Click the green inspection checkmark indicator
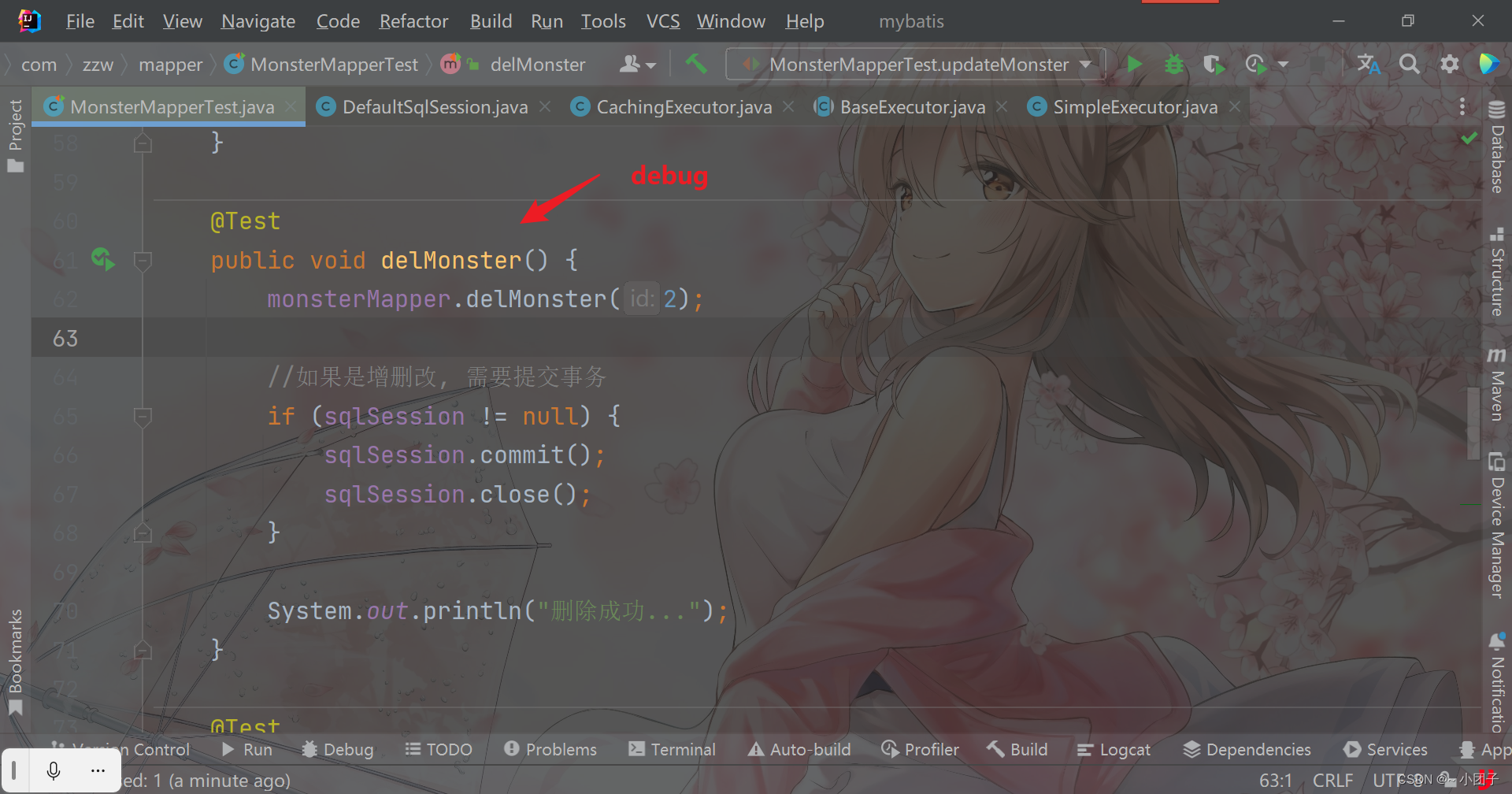 pos(1469,138)
